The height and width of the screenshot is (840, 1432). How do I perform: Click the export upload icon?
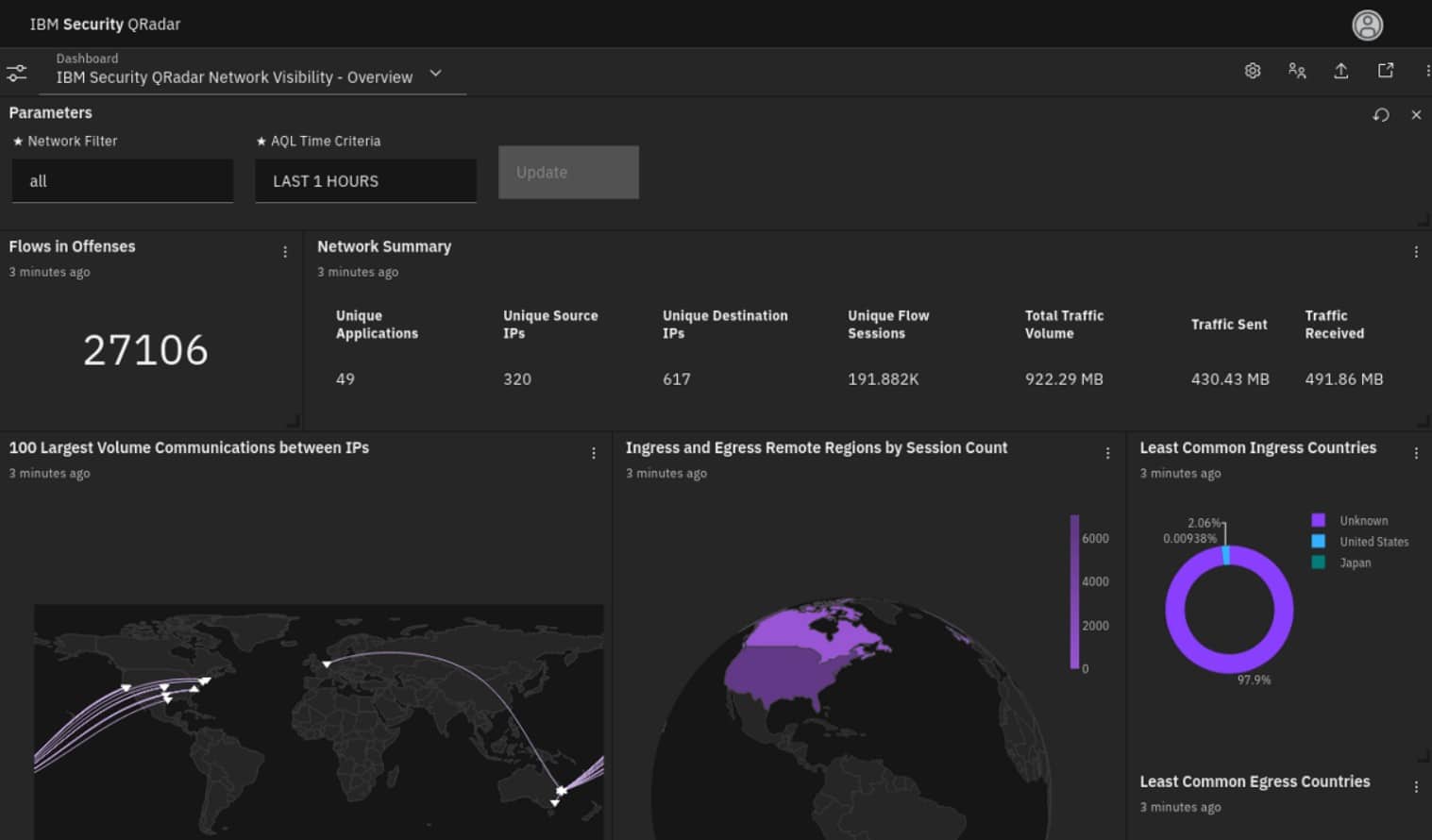pyautogui.click(x=1340, y=71)
